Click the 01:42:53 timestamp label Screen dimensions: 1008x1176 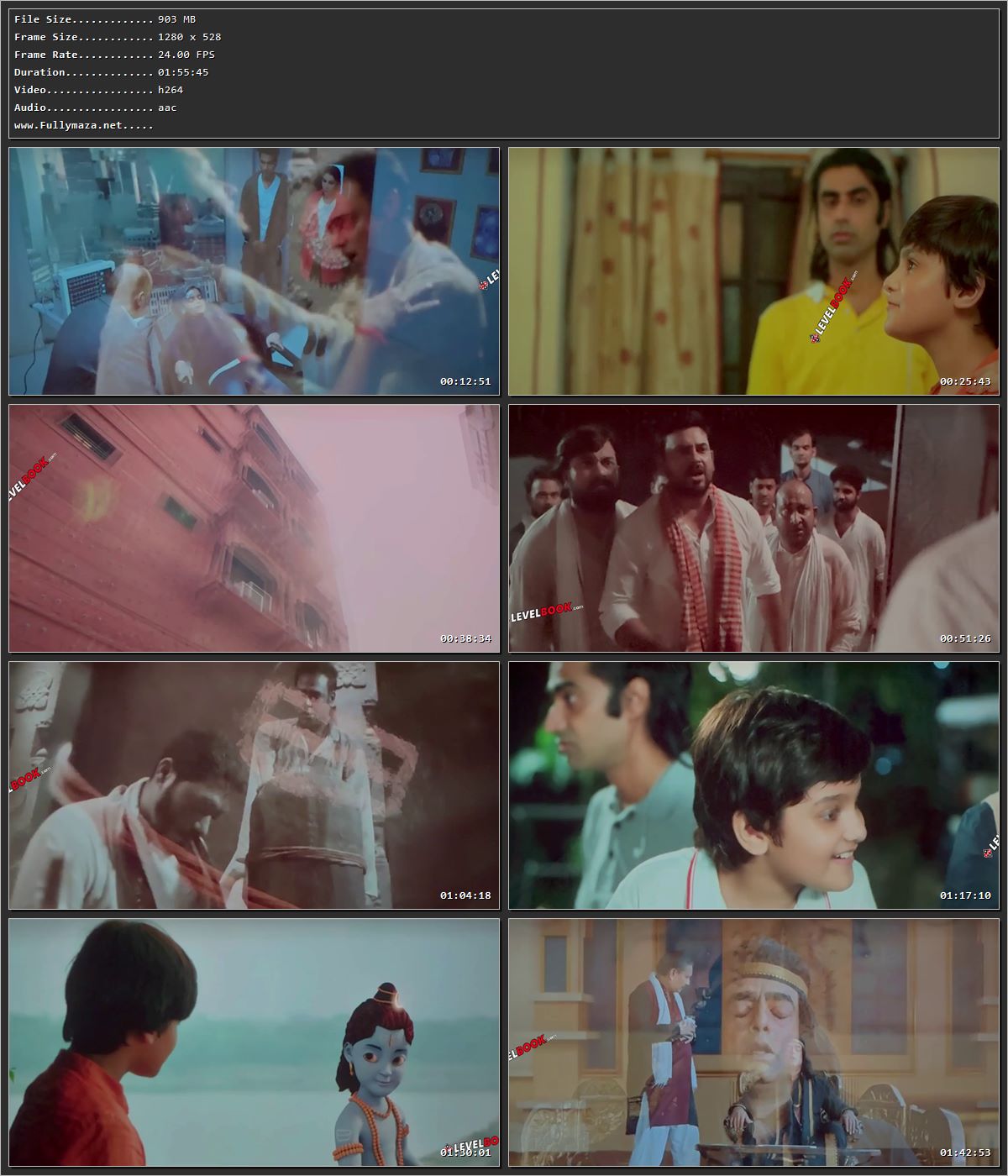click(965, 1152)
